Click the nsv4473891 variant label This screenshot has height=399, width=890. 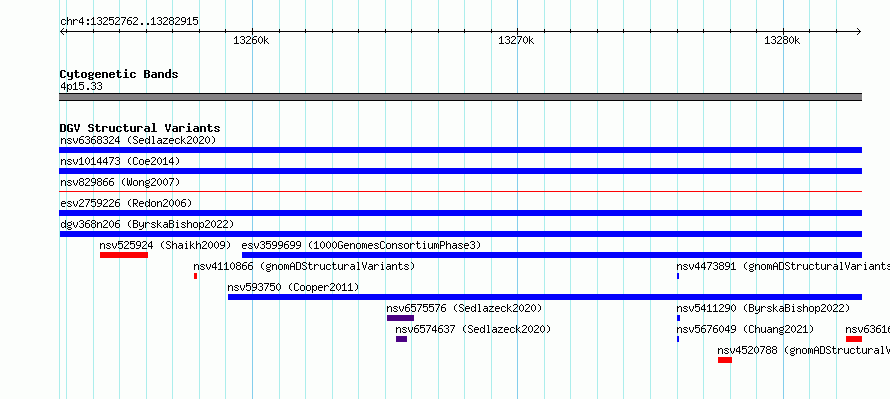click(783, 266)
